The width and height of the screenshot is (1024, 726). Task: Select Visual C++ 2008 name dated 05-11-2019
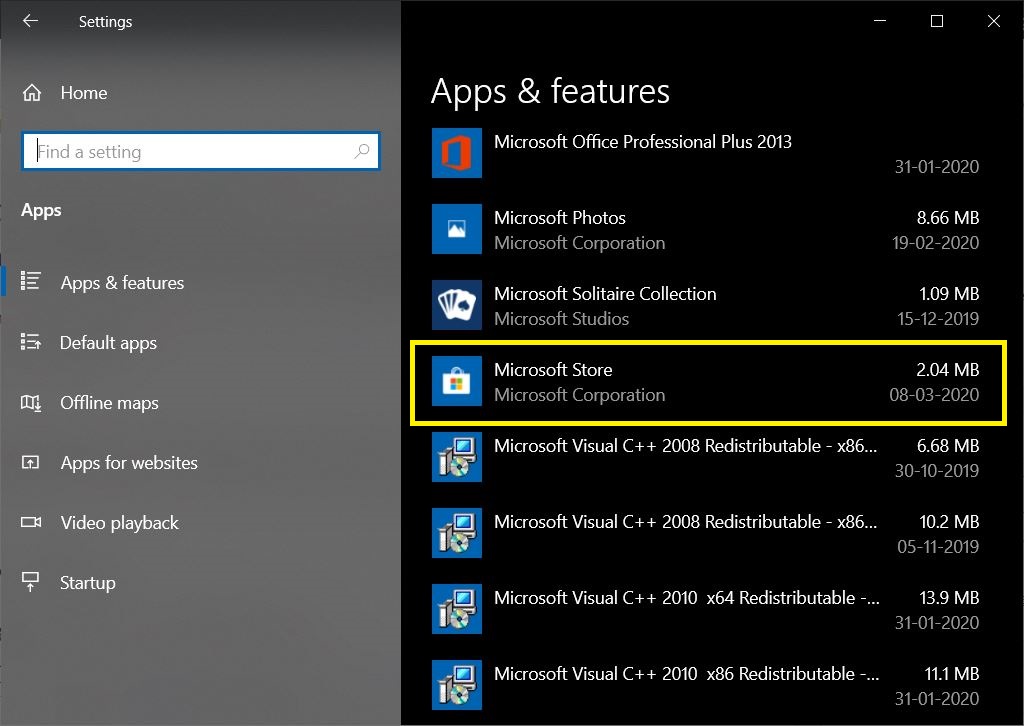click(x=686, y=522)
